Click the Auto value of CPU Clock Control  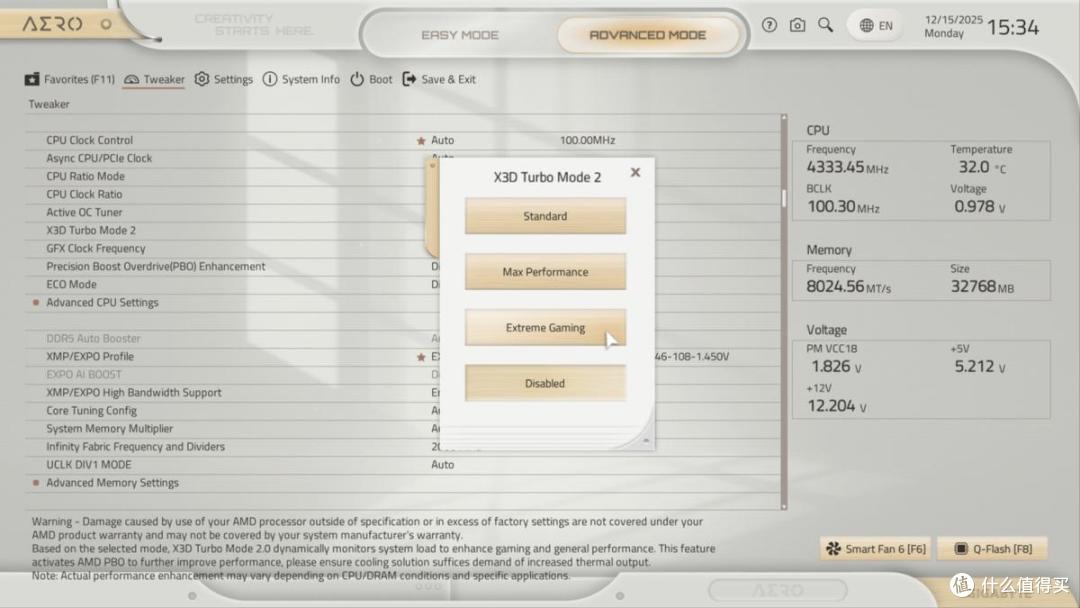442,140
